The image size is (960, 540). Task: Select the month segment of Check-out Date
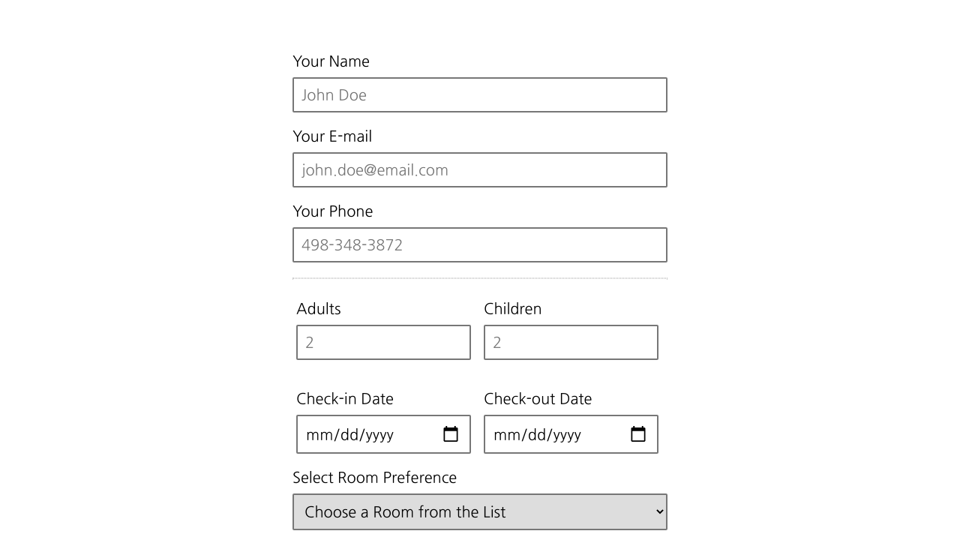(505, 435)
